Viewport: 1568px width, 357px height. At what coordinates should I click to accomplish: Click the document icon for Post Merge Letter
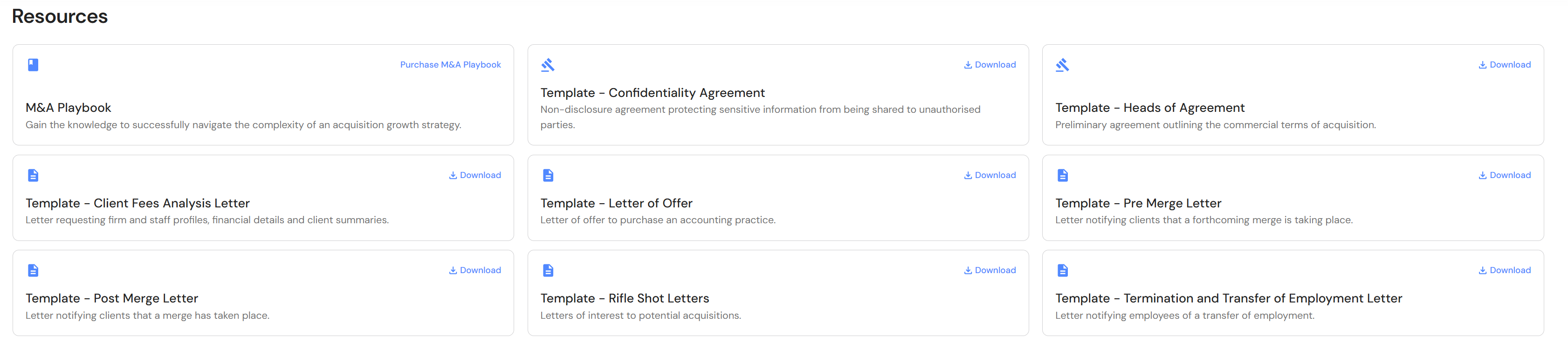[x=34, y=270]
